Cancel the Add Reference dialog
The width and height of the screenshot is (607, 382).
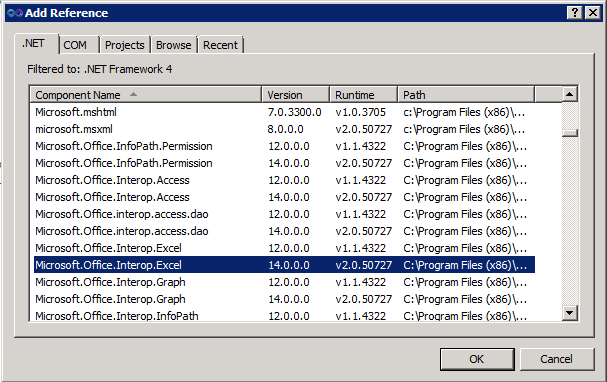click(x=556, y=359)
